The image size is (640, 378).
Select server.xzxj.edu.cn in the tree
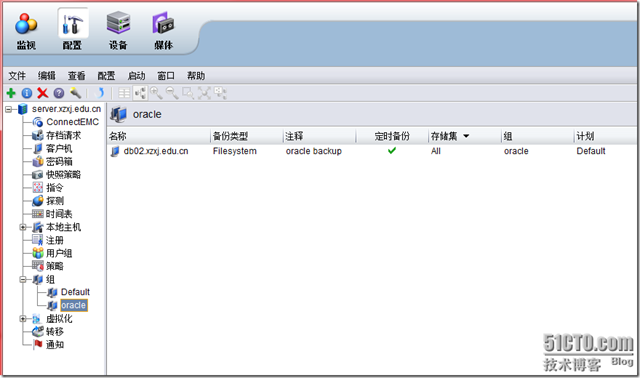66,109
